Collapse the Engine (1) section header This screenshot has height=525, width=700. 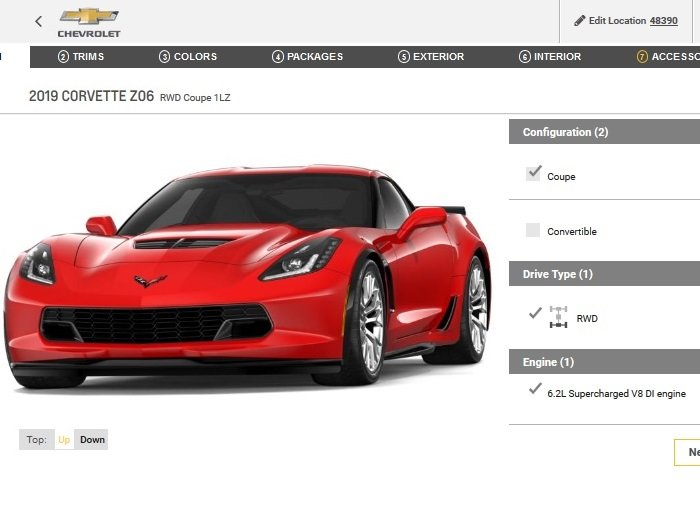604,362
